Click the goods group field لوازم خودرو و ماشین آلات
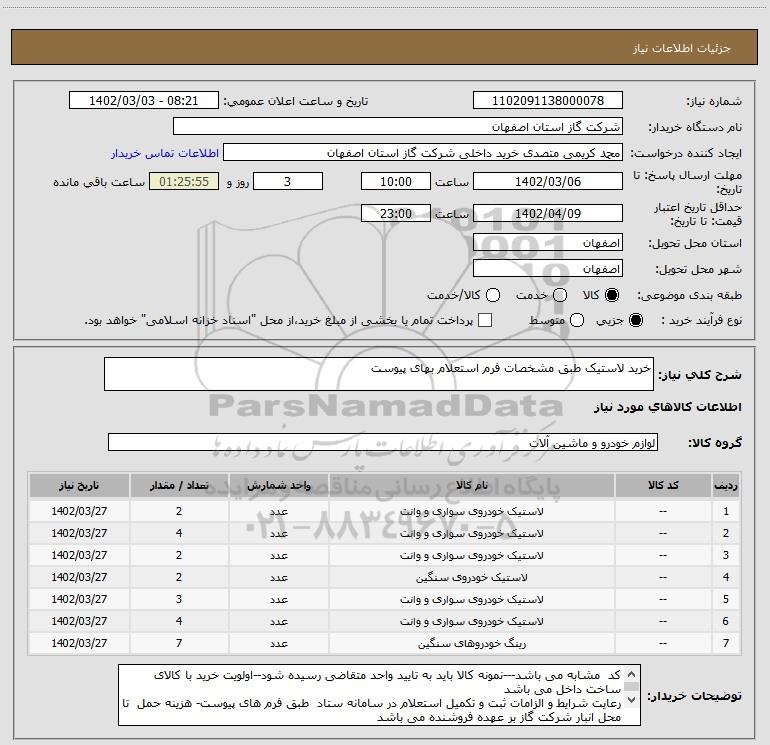This screenshot has width=770, height=745. (x=383, y=442)
